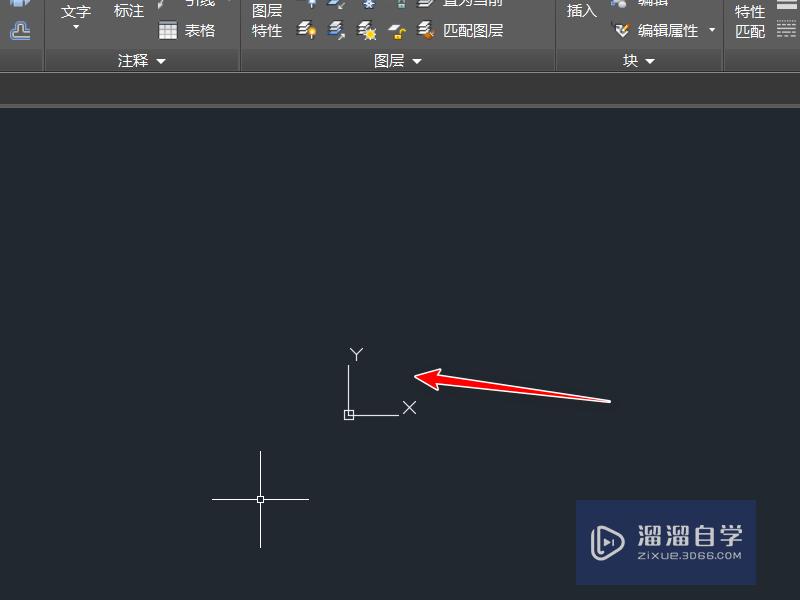This screenshot has width=800, height=600.
Task: Toggle a layer off with the bulb icon
Action: [x=308, y=30]
